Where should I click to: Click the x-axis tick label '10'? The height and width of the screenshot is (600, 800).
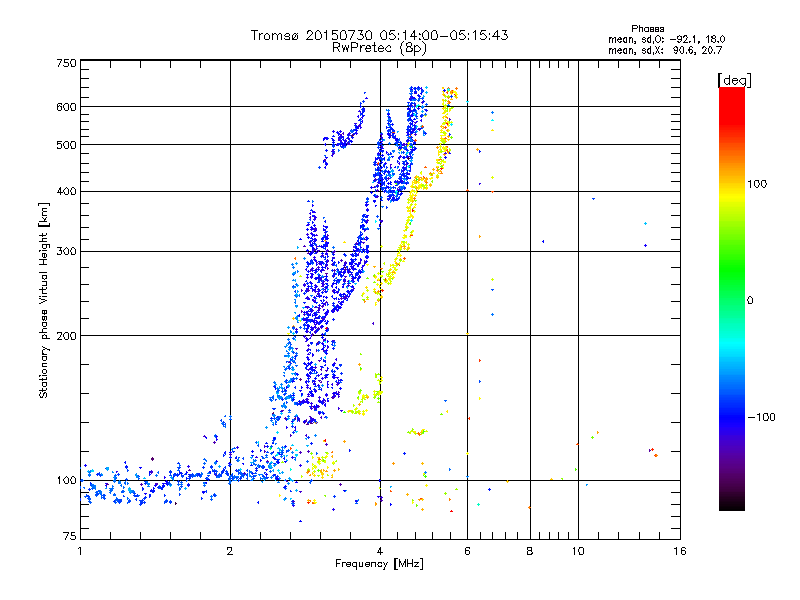[578, 551]
